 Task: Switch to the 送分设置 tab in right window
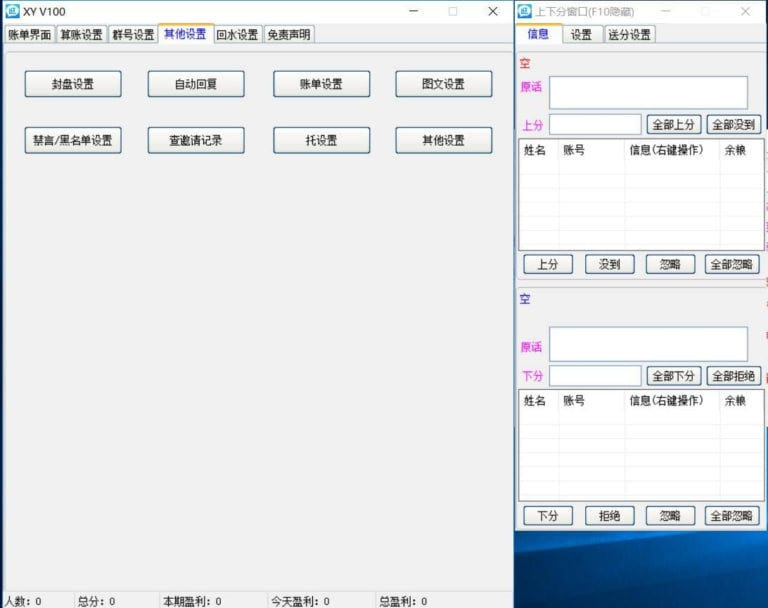pyautogui.click(x=629, y=34)
